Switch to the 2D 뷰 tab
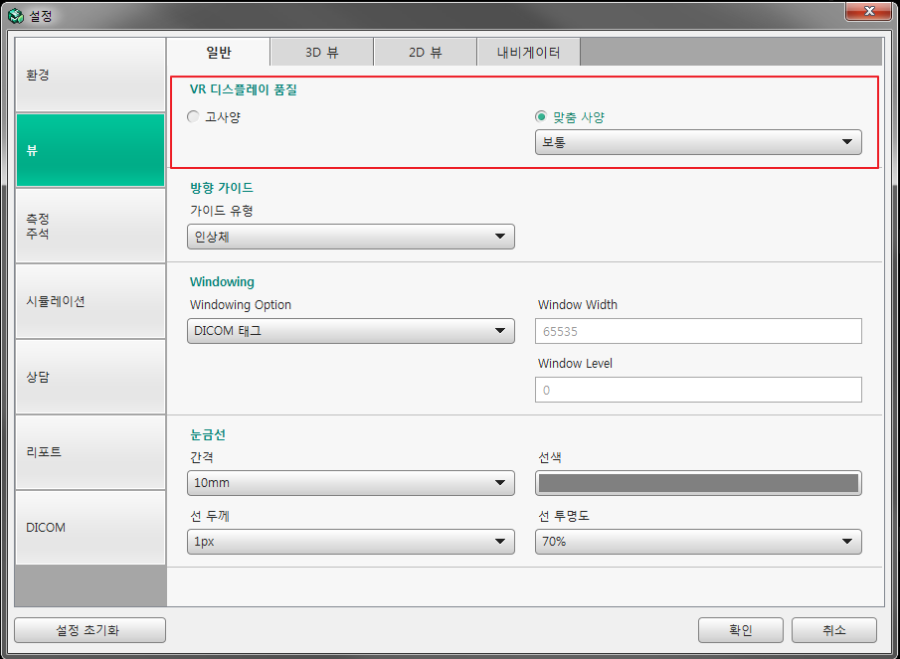The height and width of the screenshot is (659, 900). tap(425, 52)
